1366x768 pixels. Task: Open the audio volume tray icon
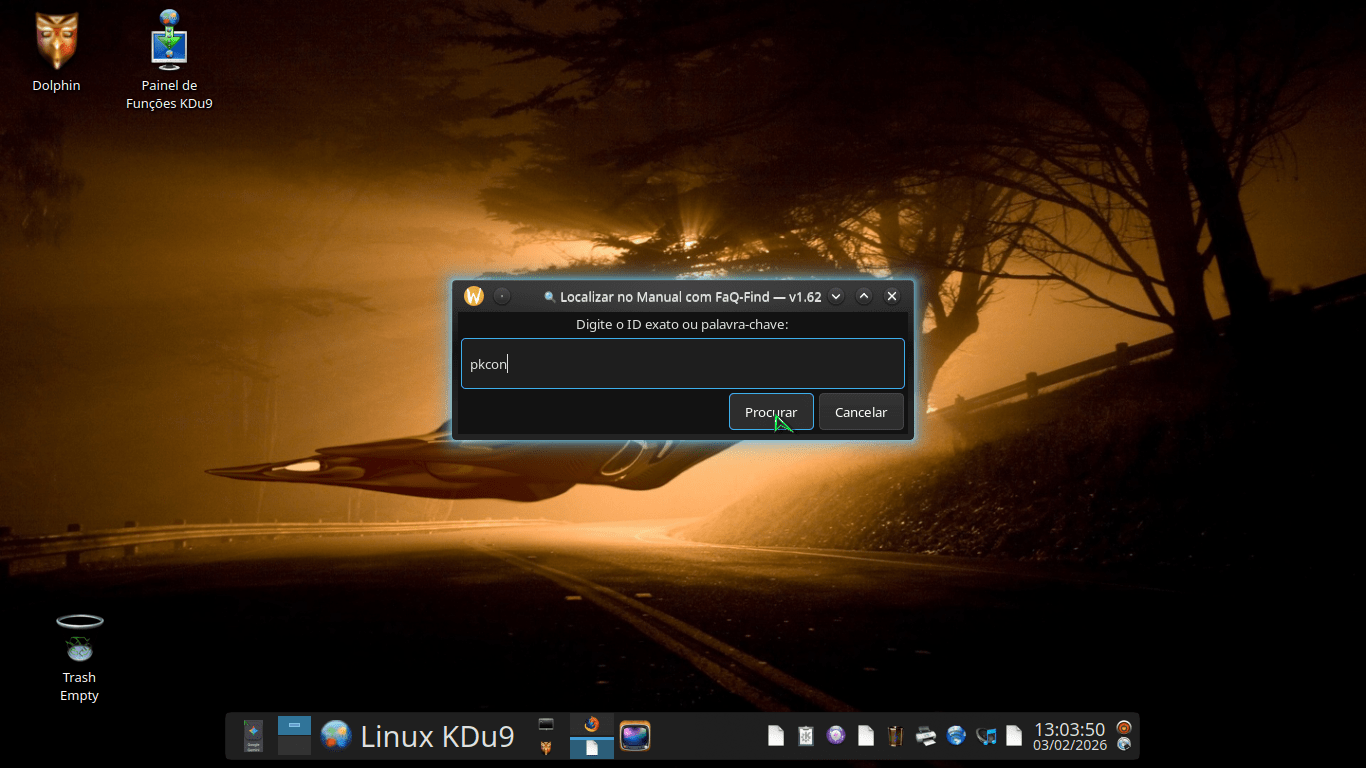(x=986, y=736)
